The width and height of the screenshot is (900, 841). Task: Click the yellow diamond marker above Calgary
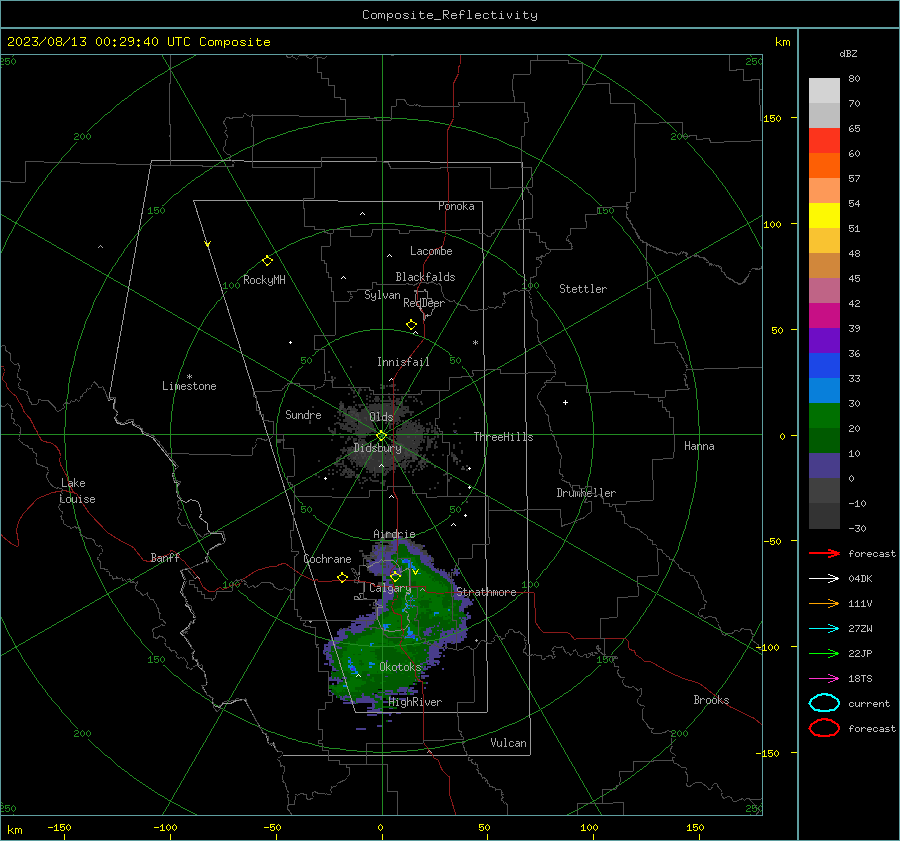(x=395, y=576)
